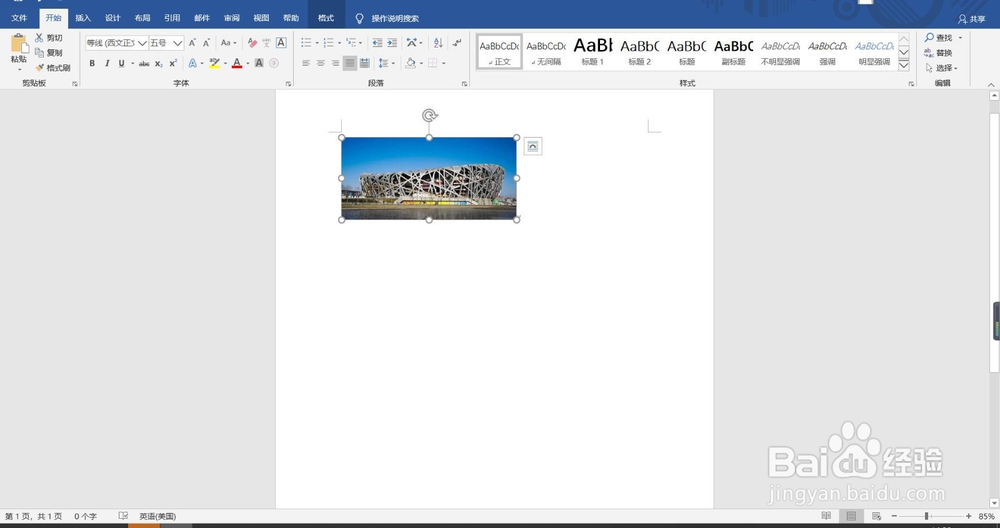Image resolution: width=1000 pixels, height=528 pixels.
Task: Switch to the 布局 (Layout) tab
Action: pos(142,18)
